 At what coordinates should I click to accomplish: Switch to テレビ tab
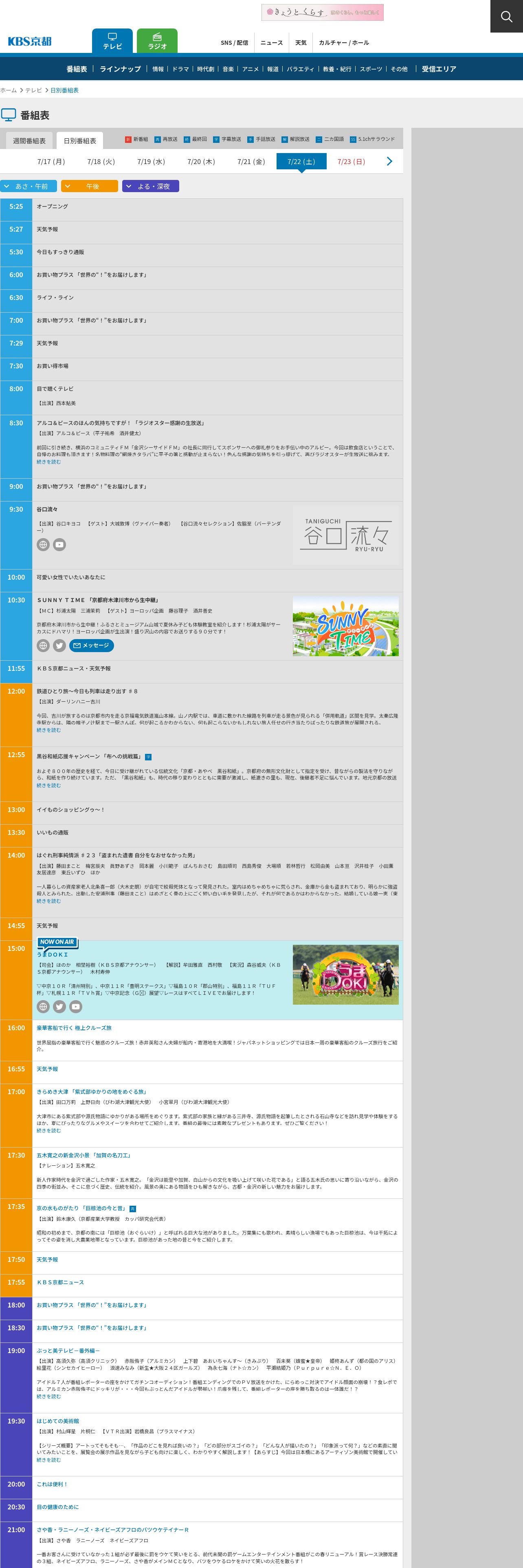point(113,41)
